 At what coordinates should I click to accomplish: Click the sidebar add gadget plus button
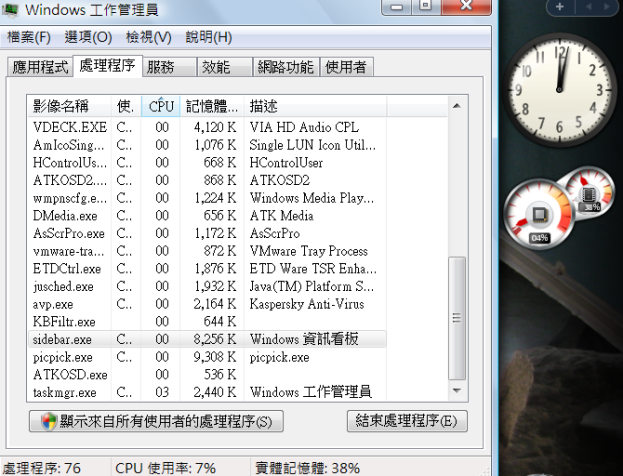[560, 6]
